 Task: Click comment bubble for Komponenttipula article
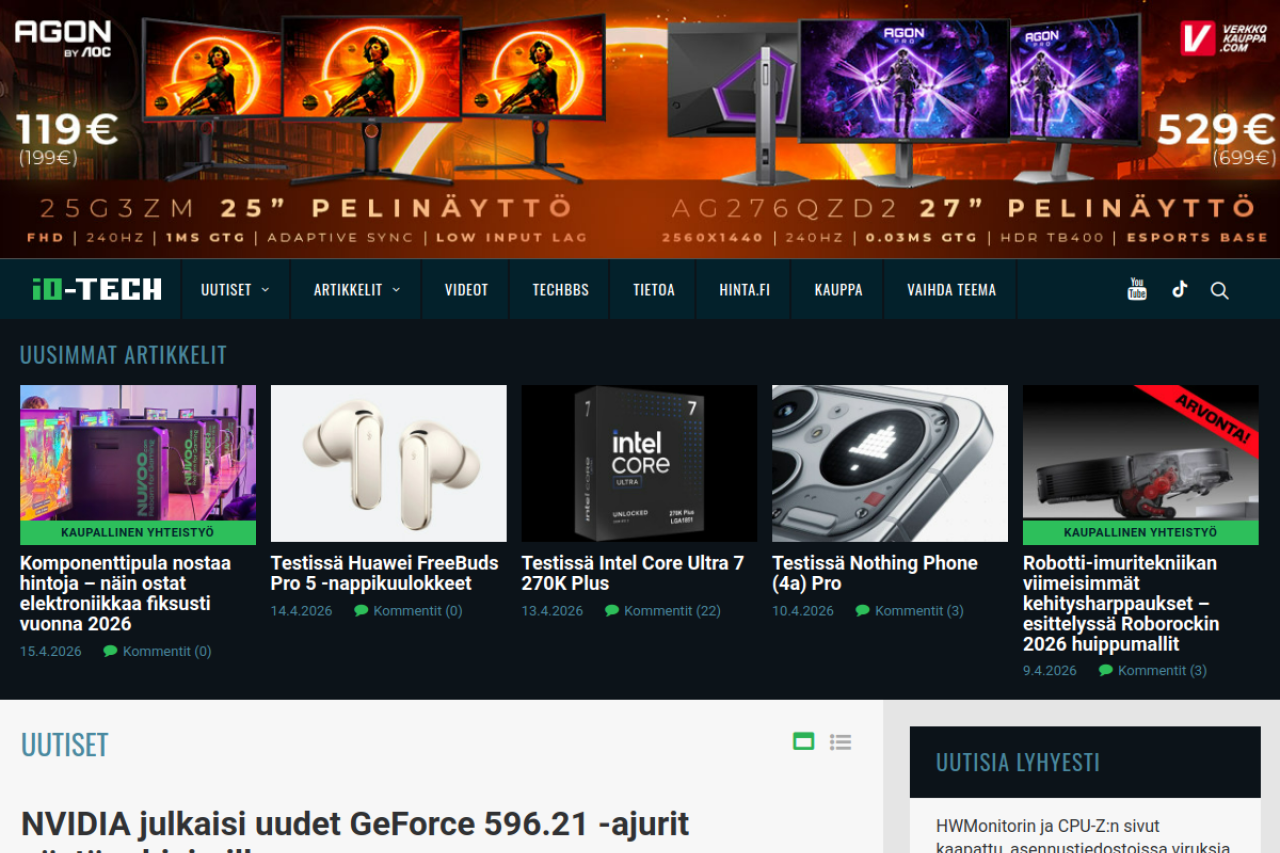coord(111,651)
